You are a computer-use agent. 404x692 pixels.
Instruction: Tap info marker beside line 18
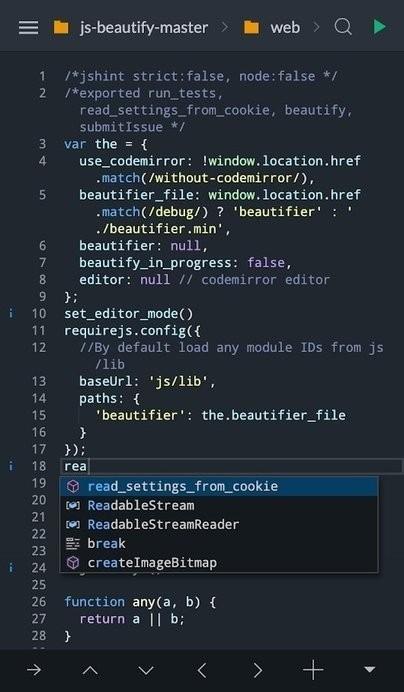point(11,466)
